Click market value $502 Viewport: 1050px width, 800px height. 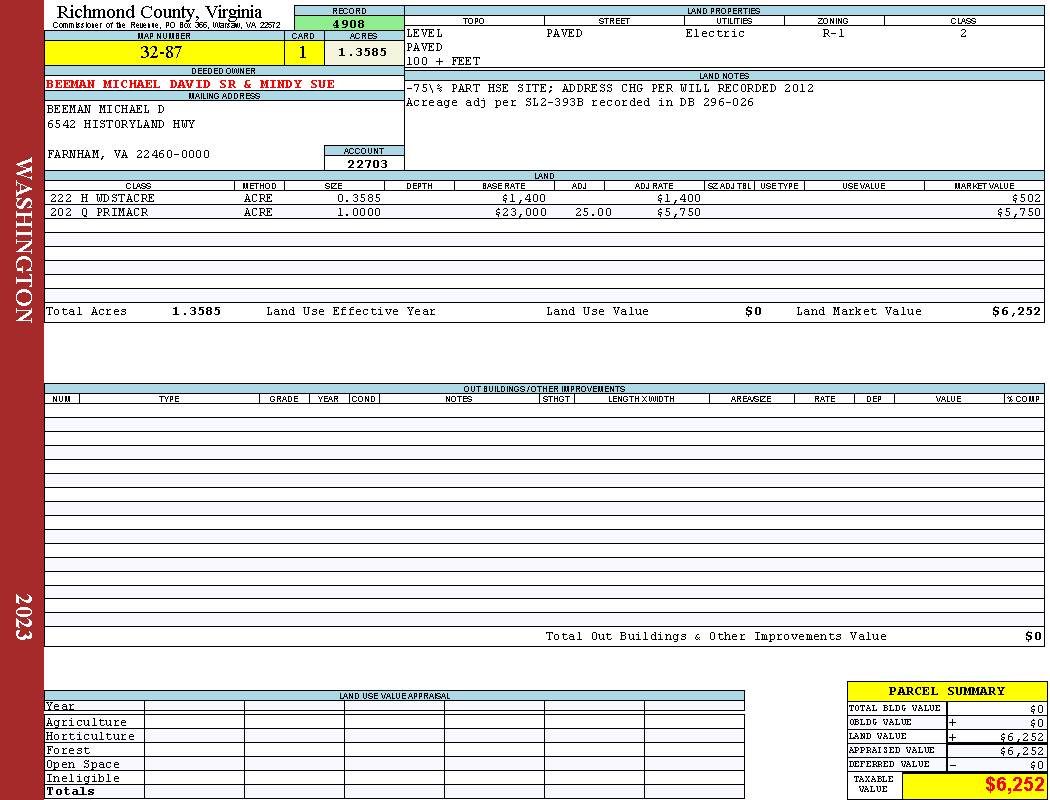click(1027, 198)
